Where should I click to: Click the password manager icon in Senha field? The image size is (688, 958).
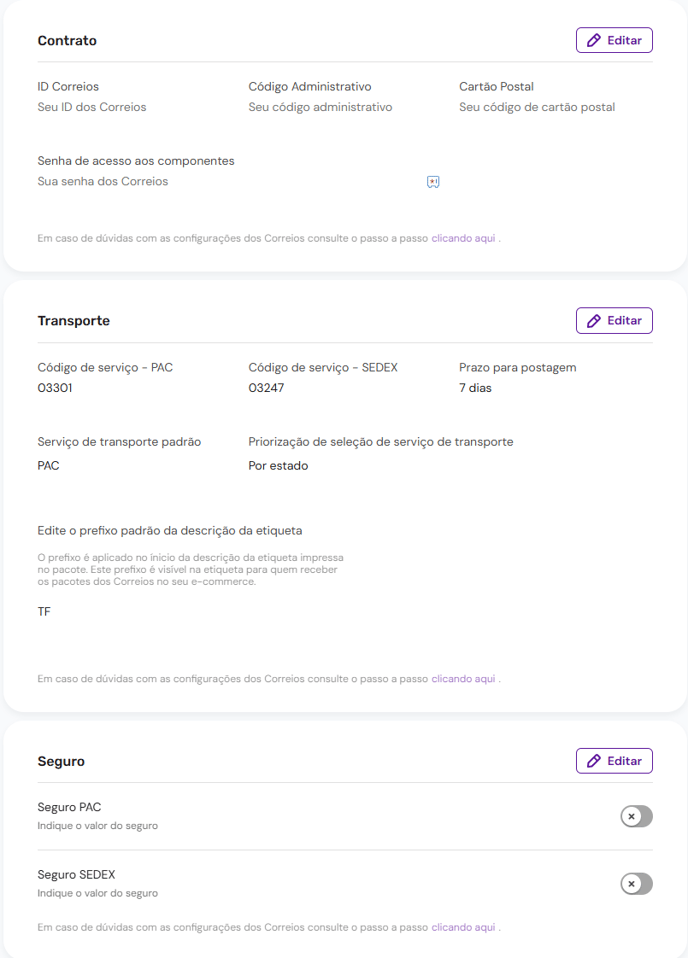[x=433, y=181]
